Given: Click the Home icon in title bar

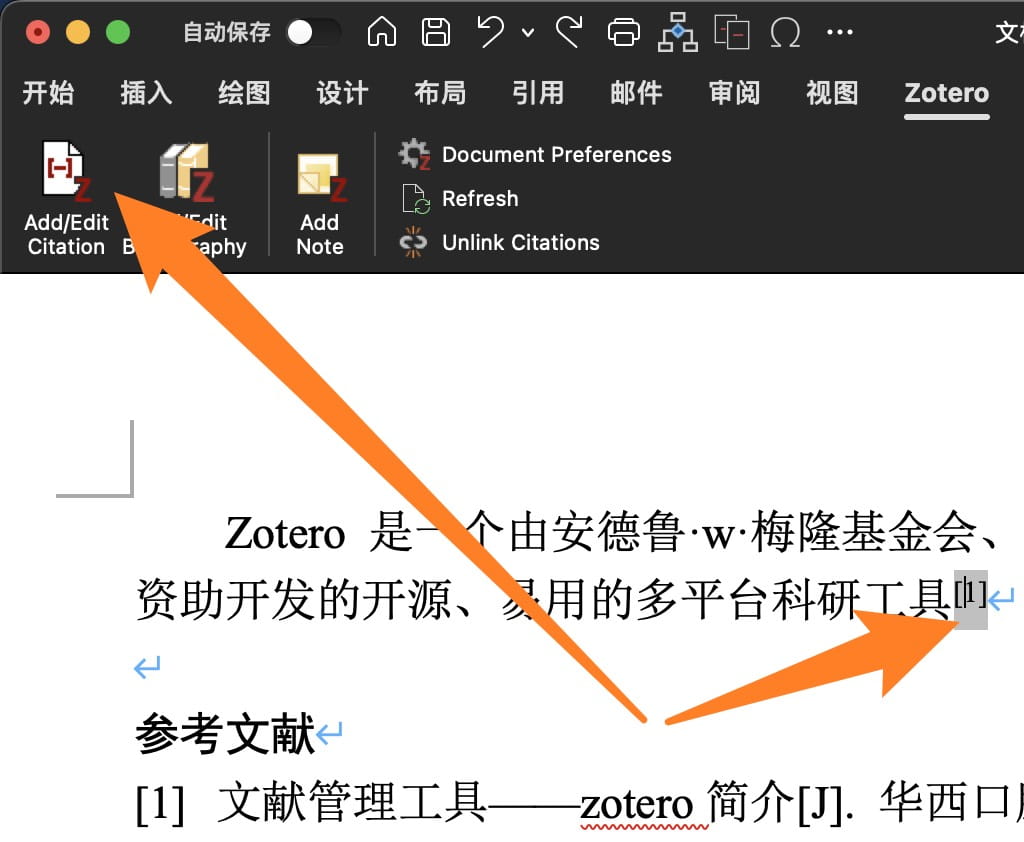Looking at the screenshot, I should pyautogui.click(x=382, y=33).
